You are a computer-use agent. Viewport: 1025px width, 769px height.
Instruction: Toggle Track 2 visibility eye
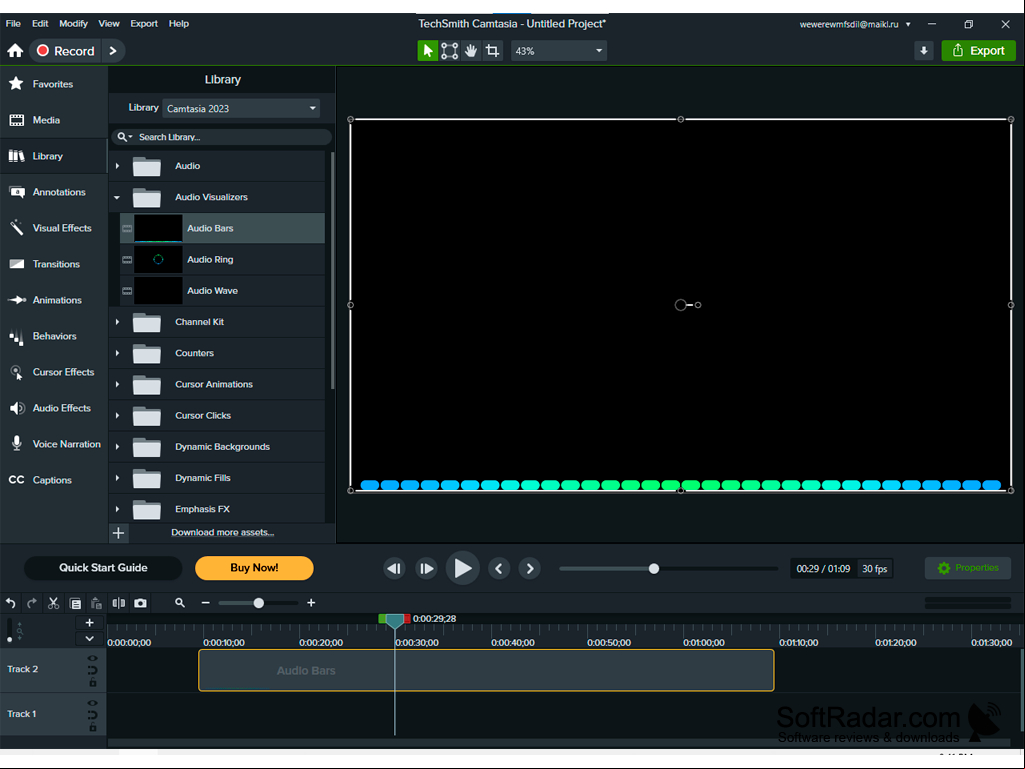(92, 658)
